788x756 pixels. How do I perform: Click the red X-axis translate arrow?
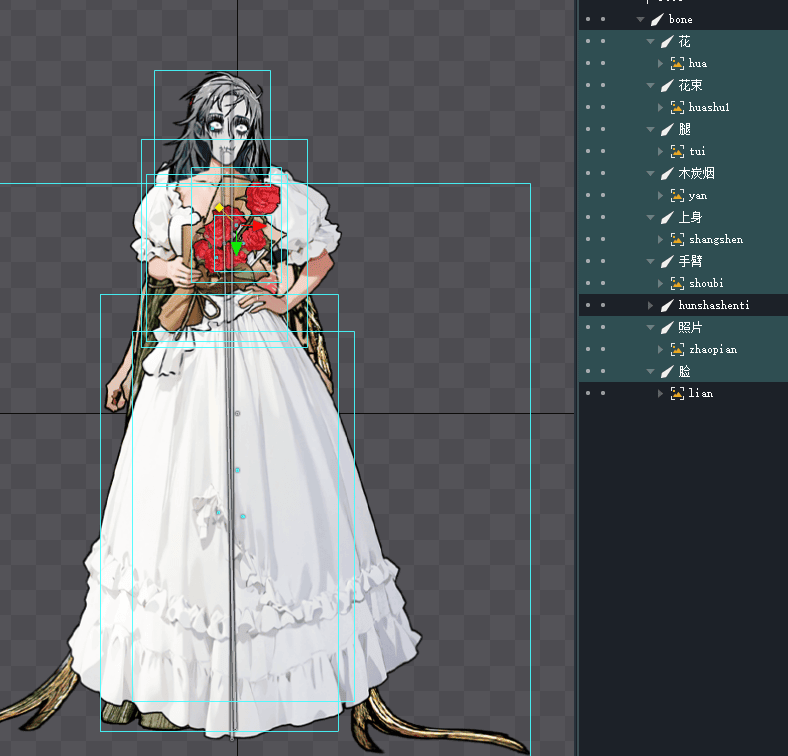coord(258,227)
